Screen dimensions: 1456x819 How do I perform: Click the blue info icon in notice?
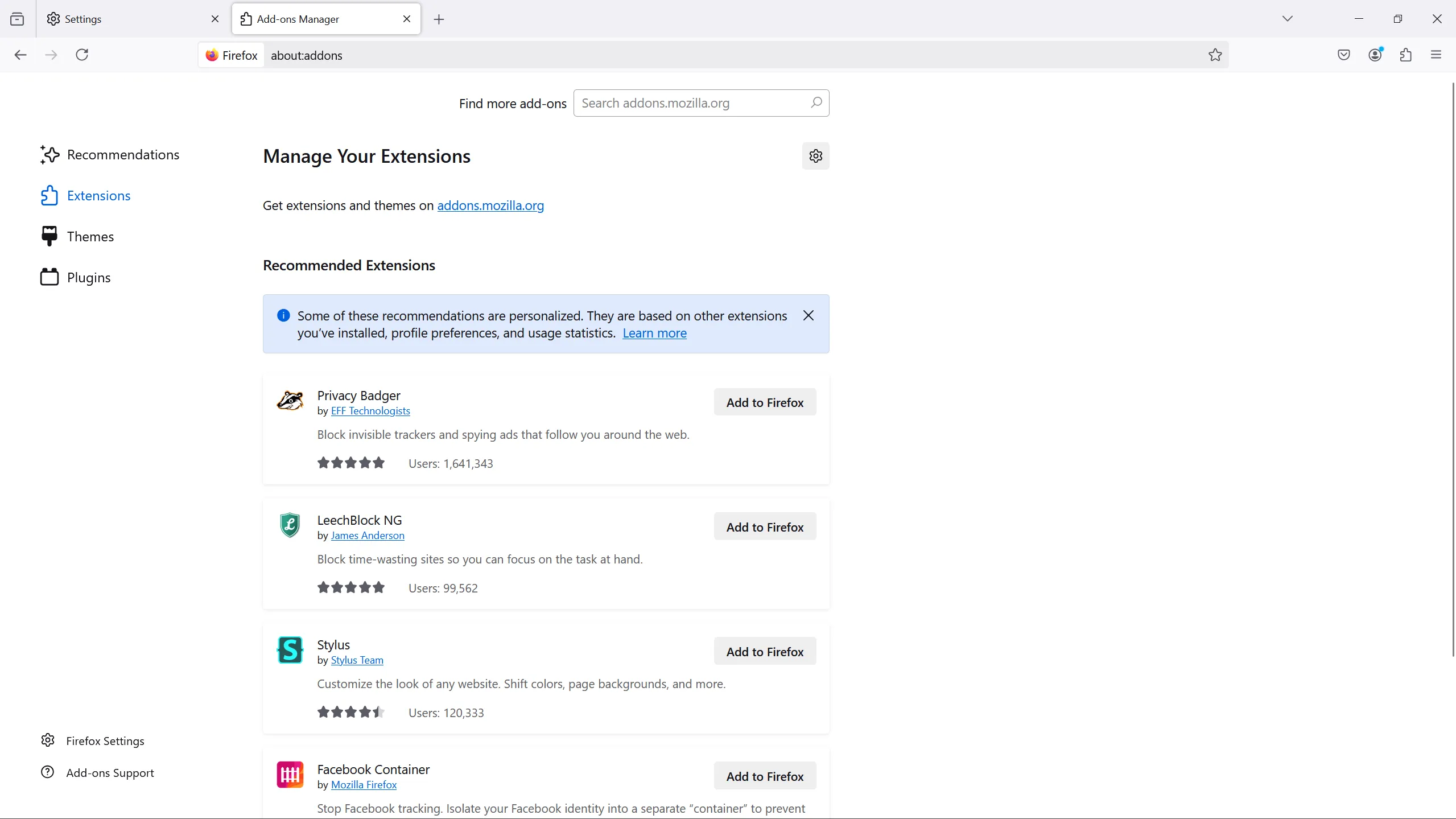[x=283, y=315]
